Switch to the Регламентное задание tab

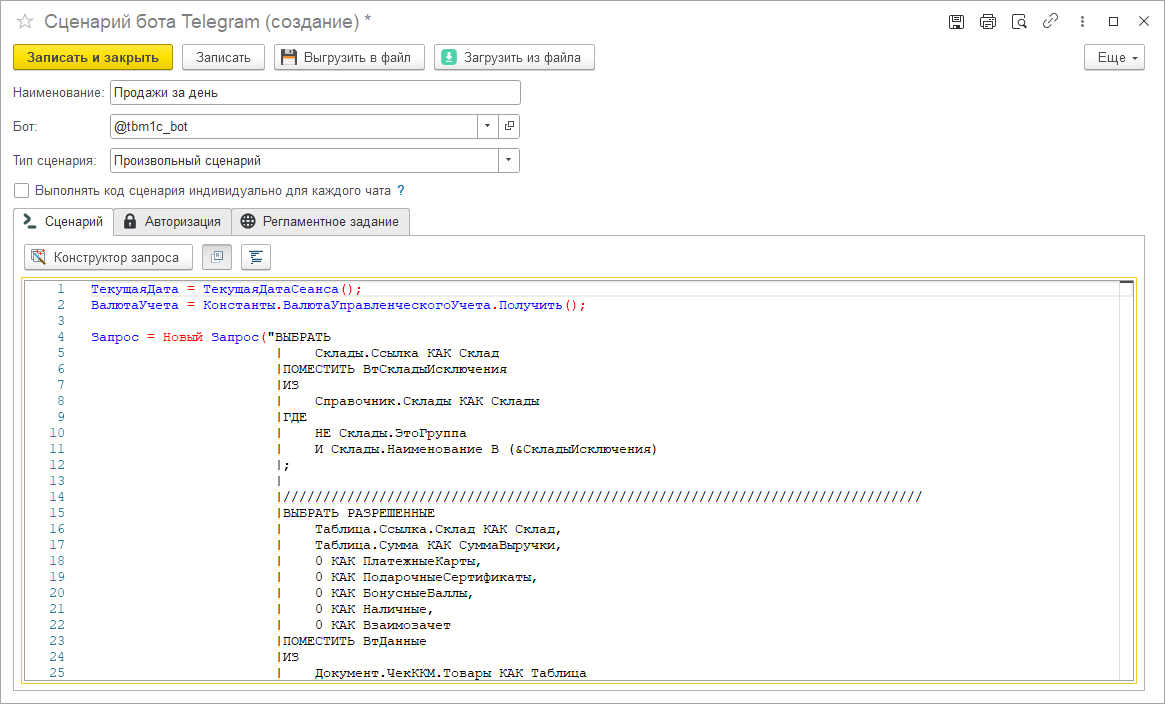[320, 221]
